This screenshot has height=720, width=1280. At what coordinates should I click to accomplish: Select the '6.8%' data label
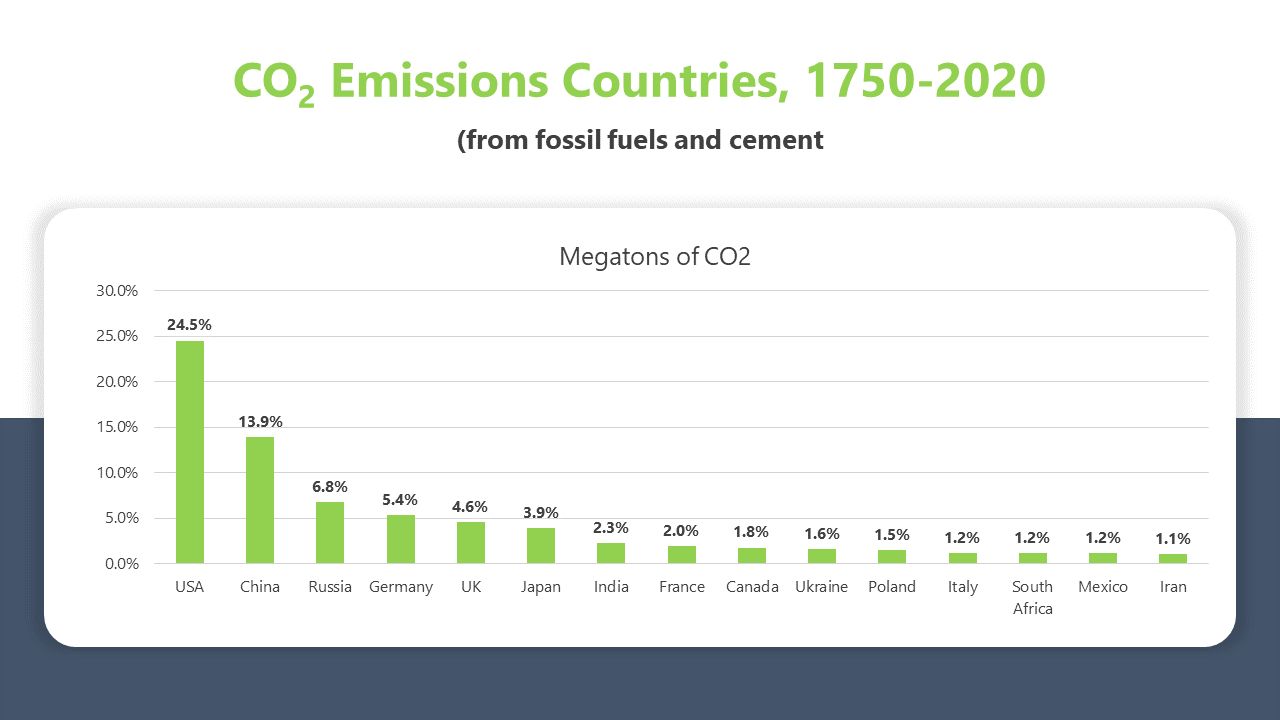[x=330, y=486]
